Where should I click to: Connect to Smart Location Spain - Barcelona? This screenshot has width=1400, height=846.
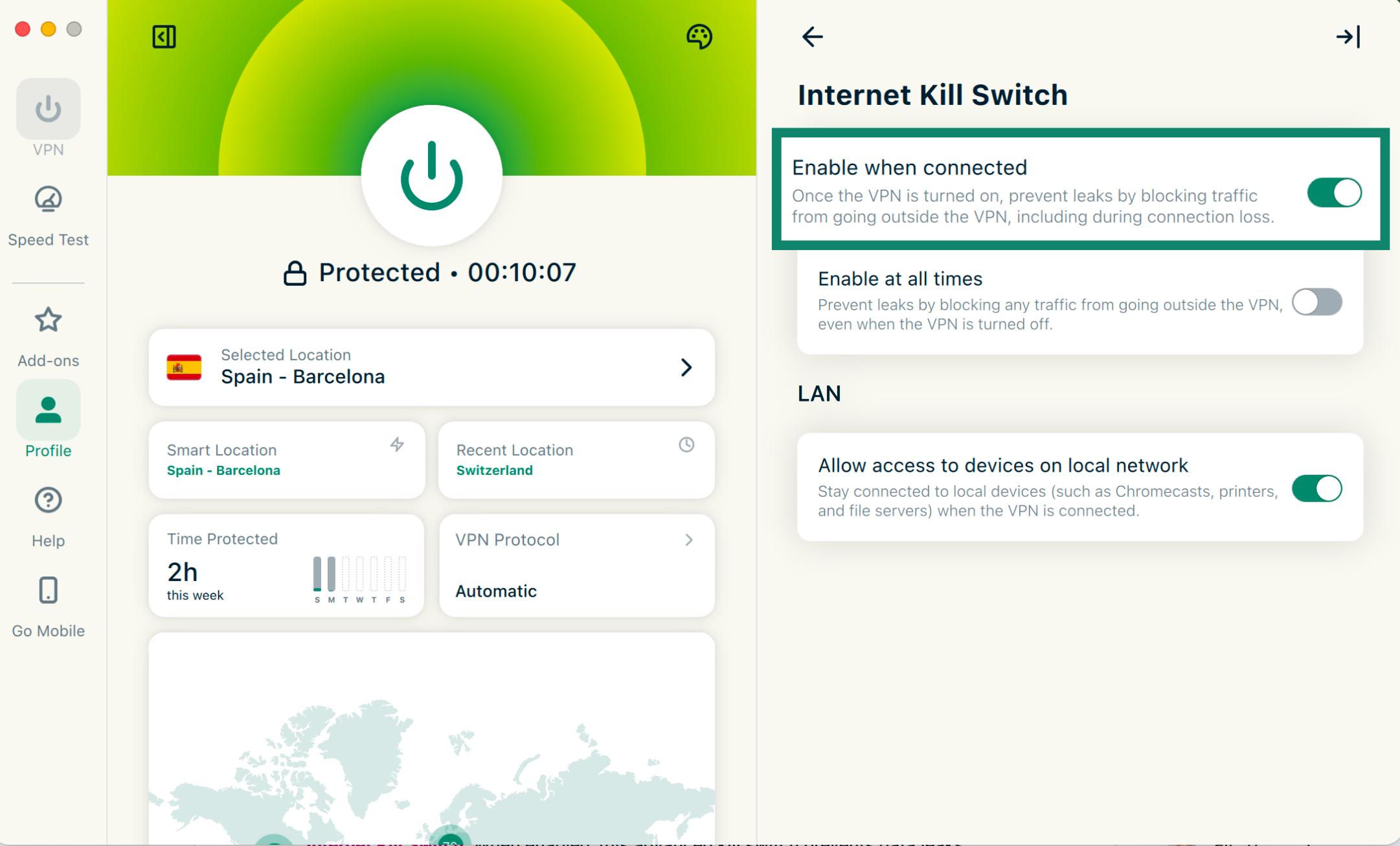point(286,460)
